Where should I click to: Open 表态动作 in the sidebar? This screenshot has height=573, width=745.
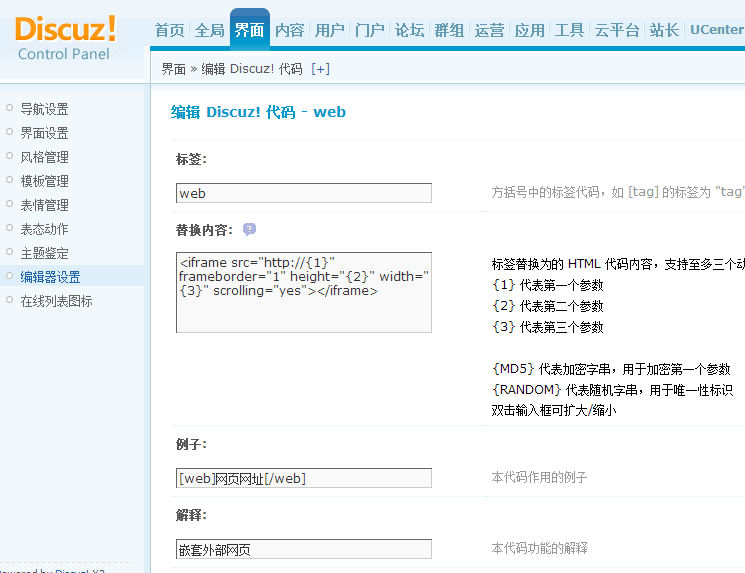click(44, 229)
